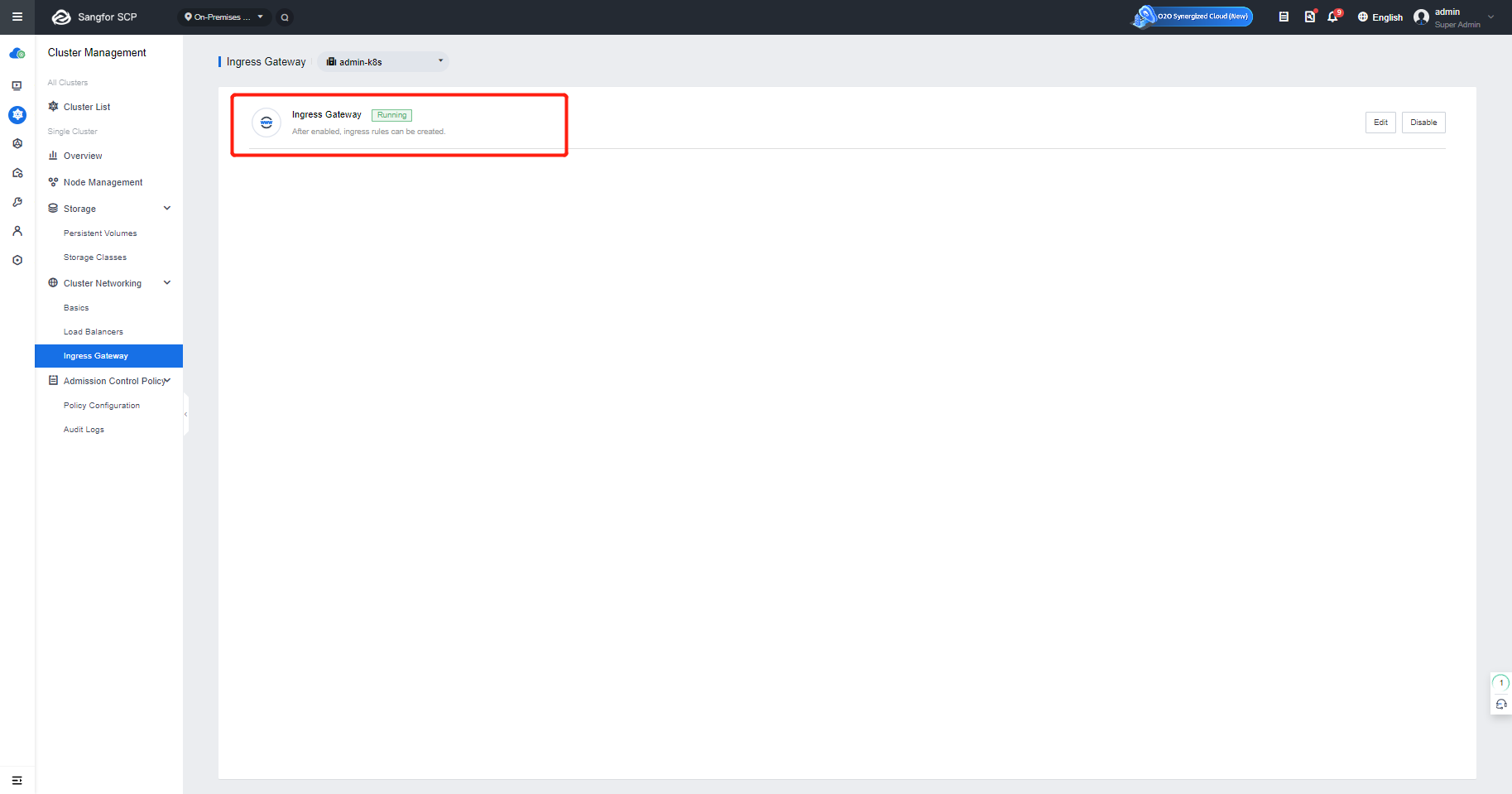This screenshot has height=794, width=1512.
Task: Open the admin-k8s cluster dropdown
Action: (383, 62)
